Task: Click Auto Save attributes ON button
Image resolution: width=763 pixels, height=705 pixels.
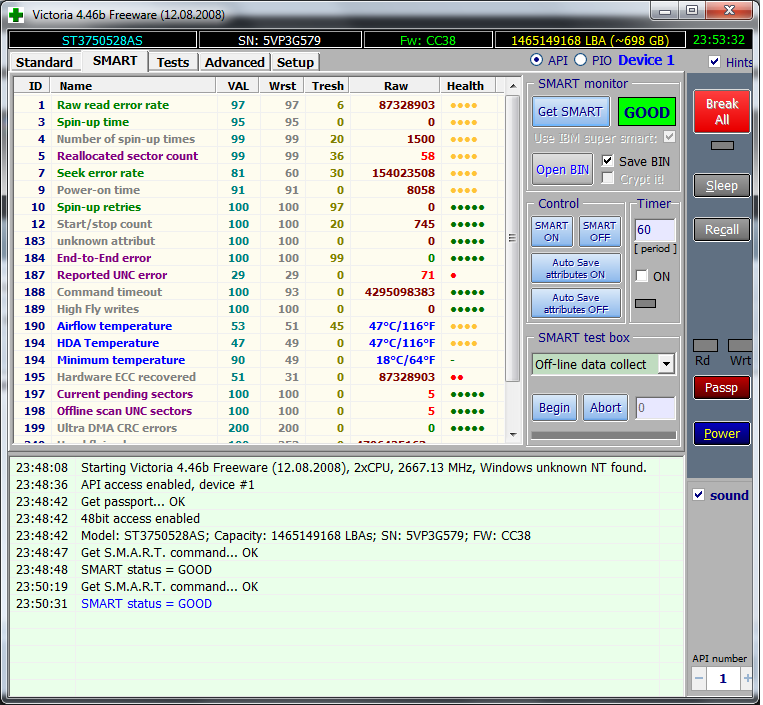Action: 576,268
